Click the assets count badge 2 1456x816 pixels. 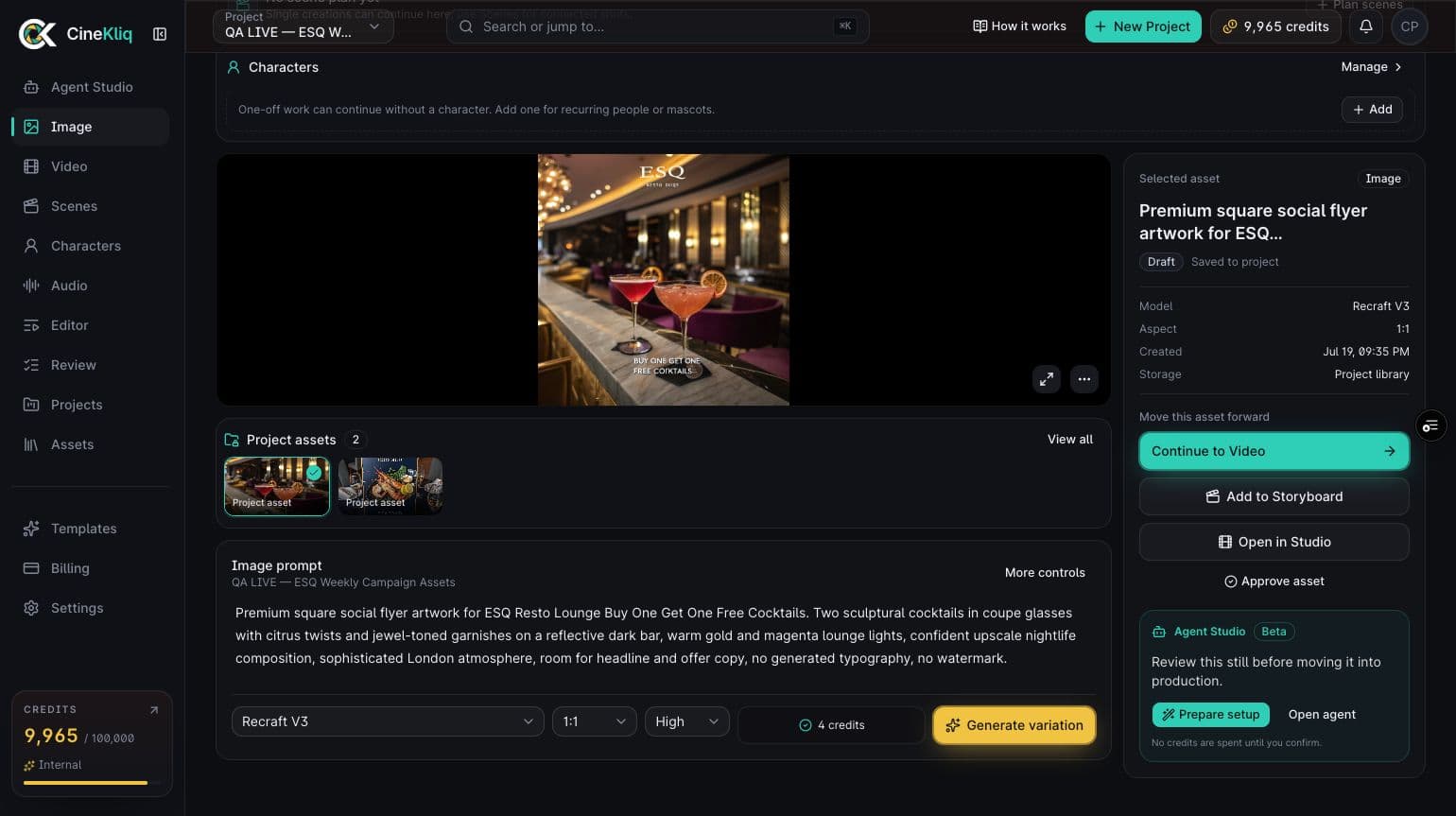coord(355,440)
